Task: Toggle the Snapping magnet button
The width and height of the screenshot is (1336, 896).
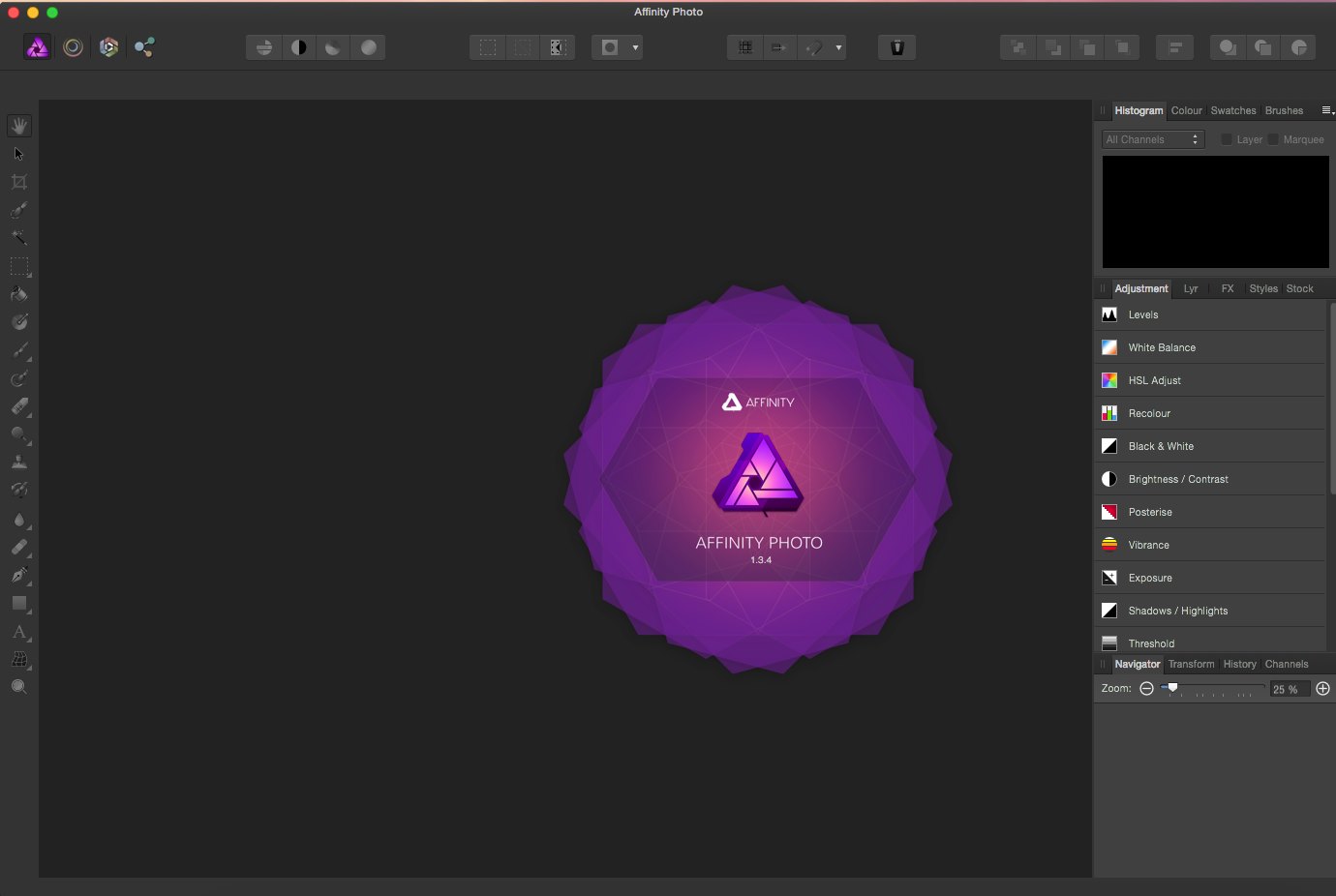Action: (814, 47)
